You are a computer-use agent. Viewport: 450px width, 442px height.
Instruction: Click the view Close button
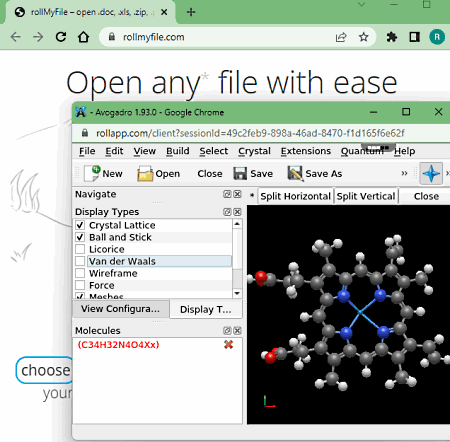coord(426,196)
